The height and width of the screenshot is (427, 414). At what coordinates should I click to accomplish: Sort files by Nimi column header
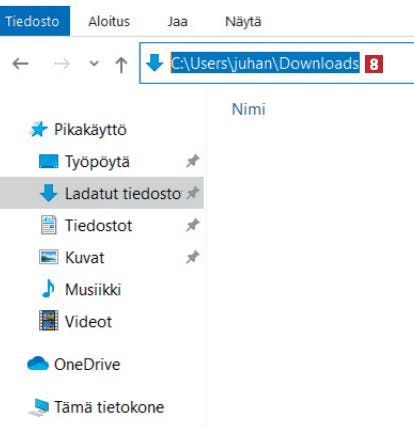pos(248,109)
